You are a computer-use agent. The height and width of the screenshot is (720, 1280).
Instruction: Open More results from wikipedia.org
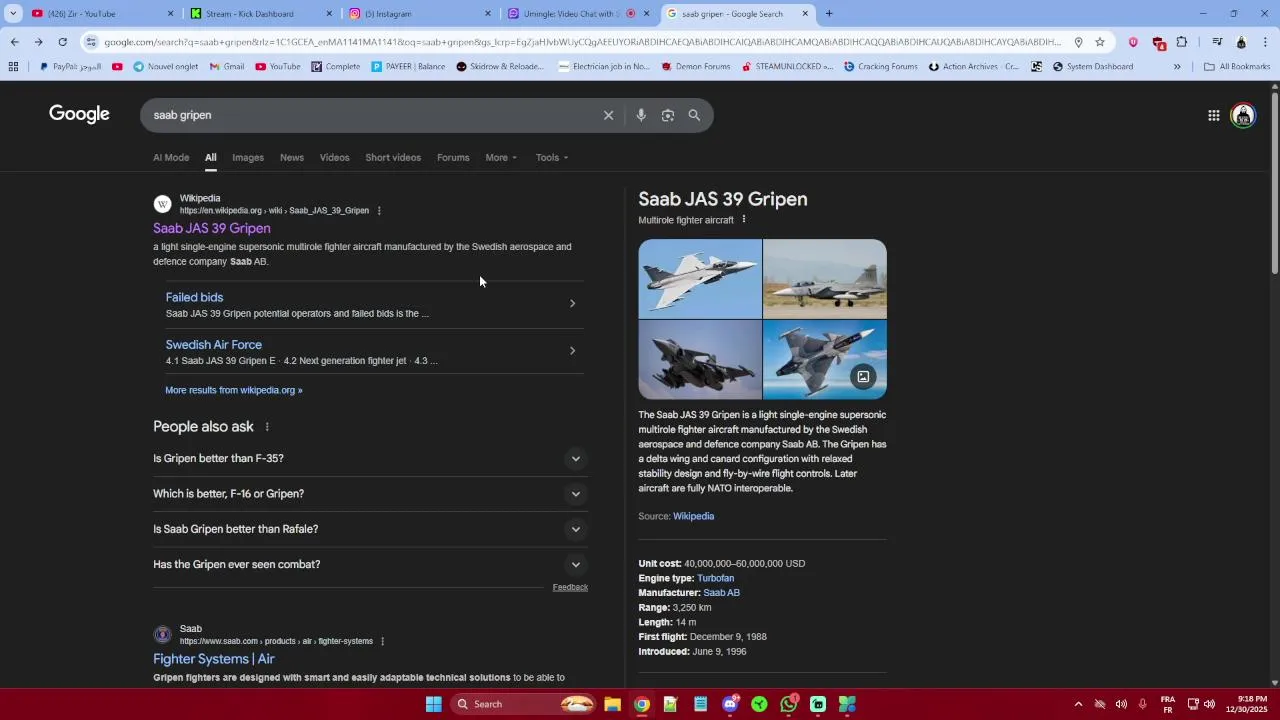pyautogui.click(x=234, y=390)
